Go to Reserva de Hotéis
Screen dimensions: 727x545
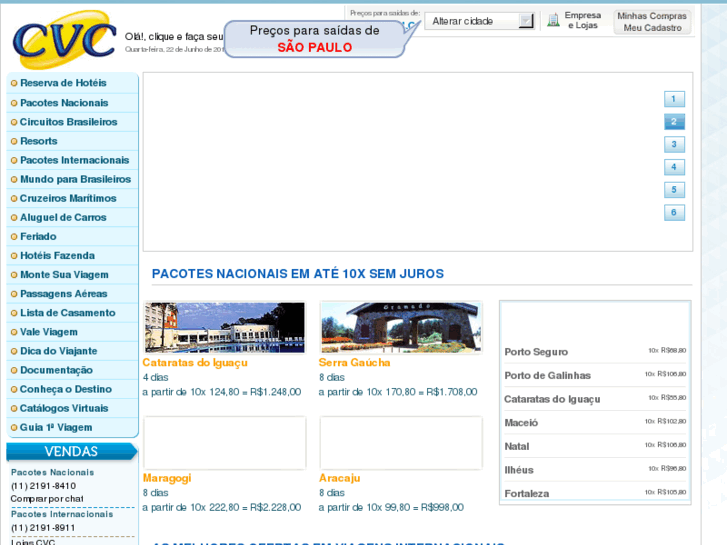click(x=63, y=83)
